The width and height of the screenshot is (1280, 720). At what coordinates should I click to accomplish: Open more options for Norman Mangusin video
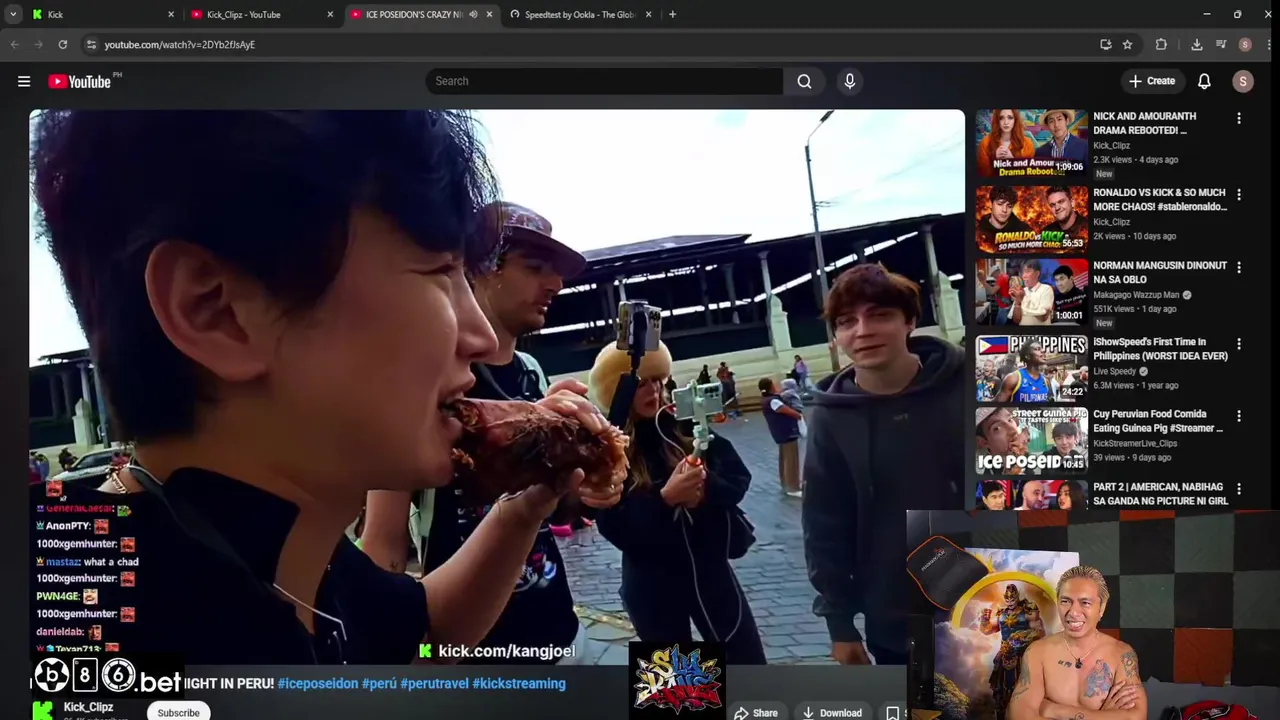pyautogui.click(x=1239, y=268)
